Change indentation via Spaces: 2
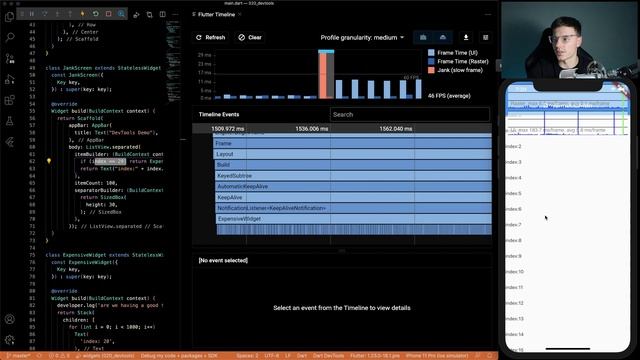Screen dimensions: 640x360 click(x=247, y=356)
